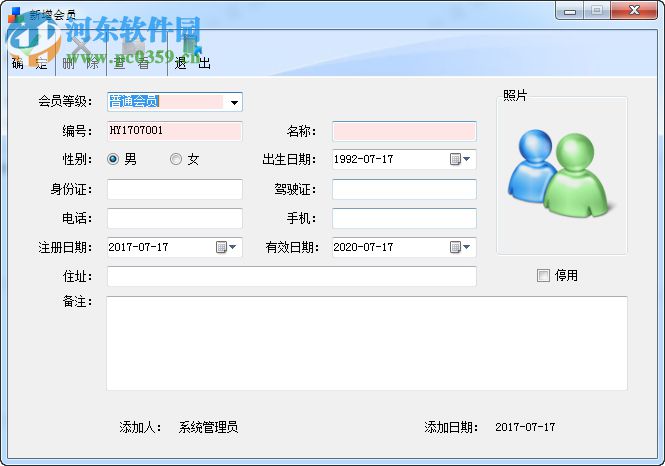Click the 有效日期 date text 2020-07-17
Viewport: 665px width, 466px height.
pyautogui.click(x=363, y=247)
